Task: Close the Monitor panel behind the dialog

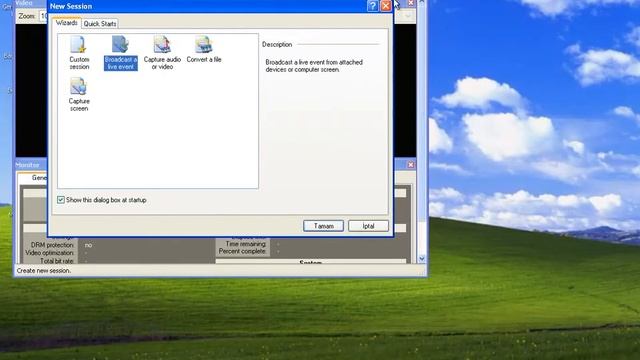Action: coord(411,164)
